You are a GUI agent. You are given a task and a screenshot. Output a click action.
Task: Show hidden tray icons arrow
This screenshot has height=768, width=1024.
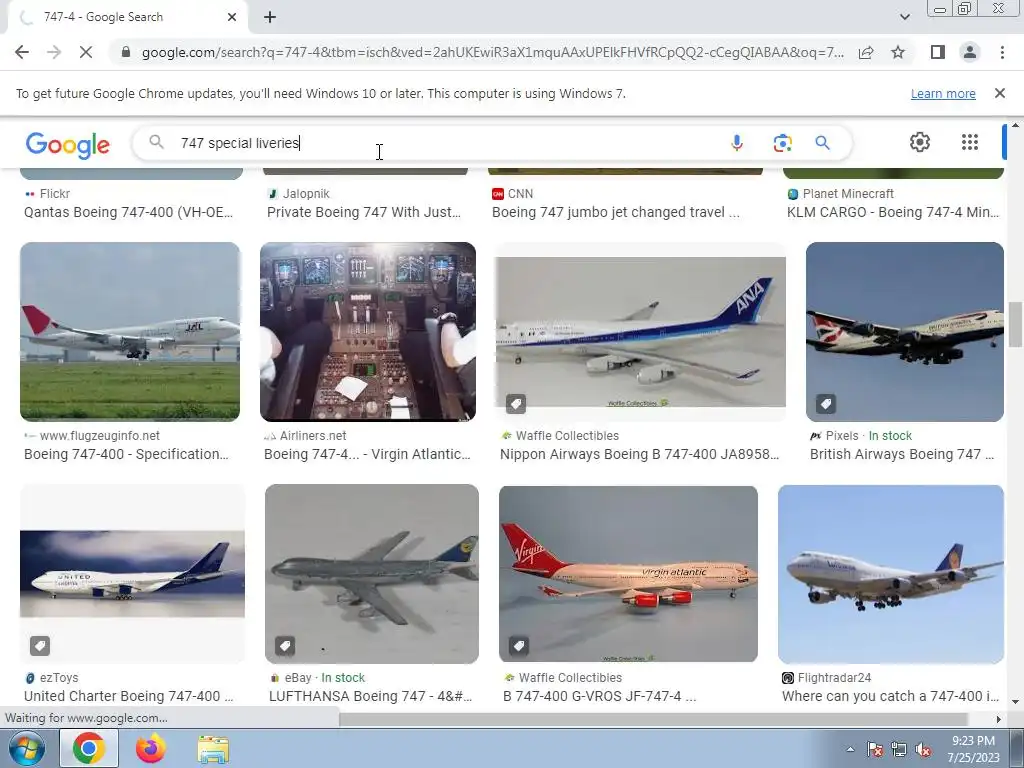pos(850,749)
